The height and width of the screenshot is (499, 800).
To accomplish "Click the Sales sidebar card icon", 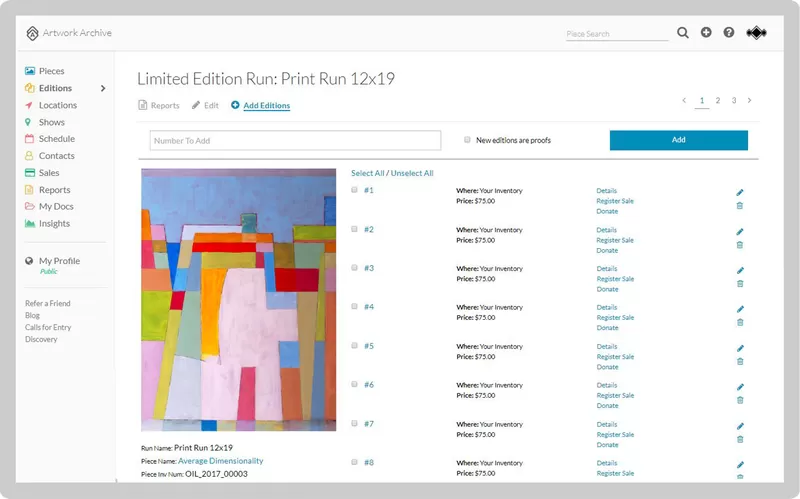I will tap(30, 172).
